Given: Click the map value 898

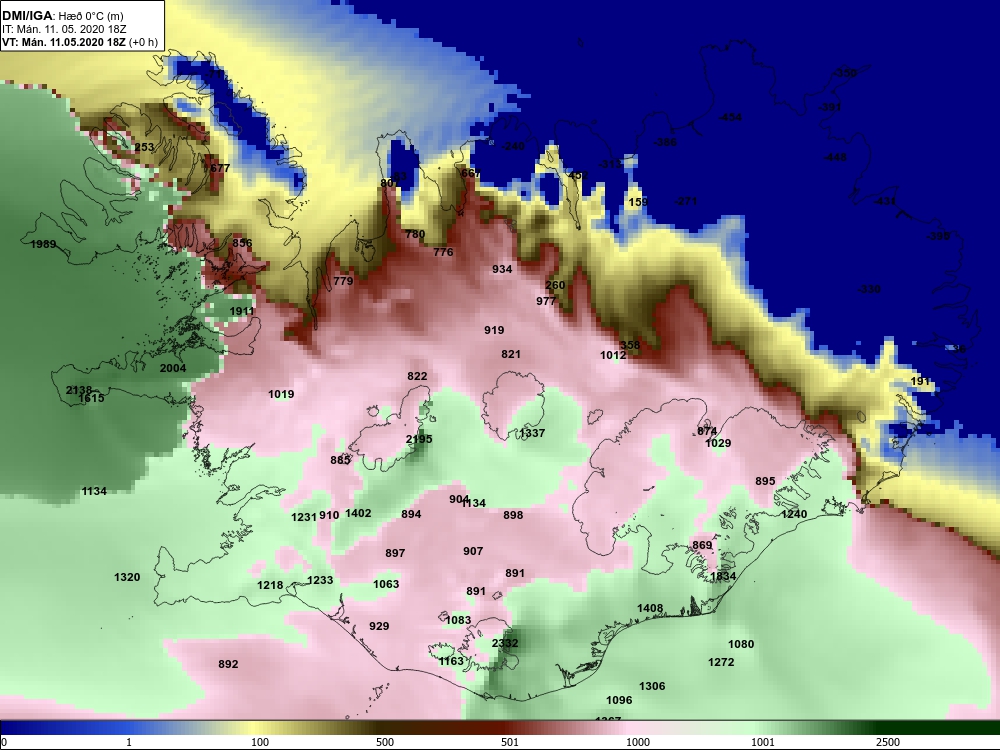Looking at the screenshot, I should click(x=513, y=515).
